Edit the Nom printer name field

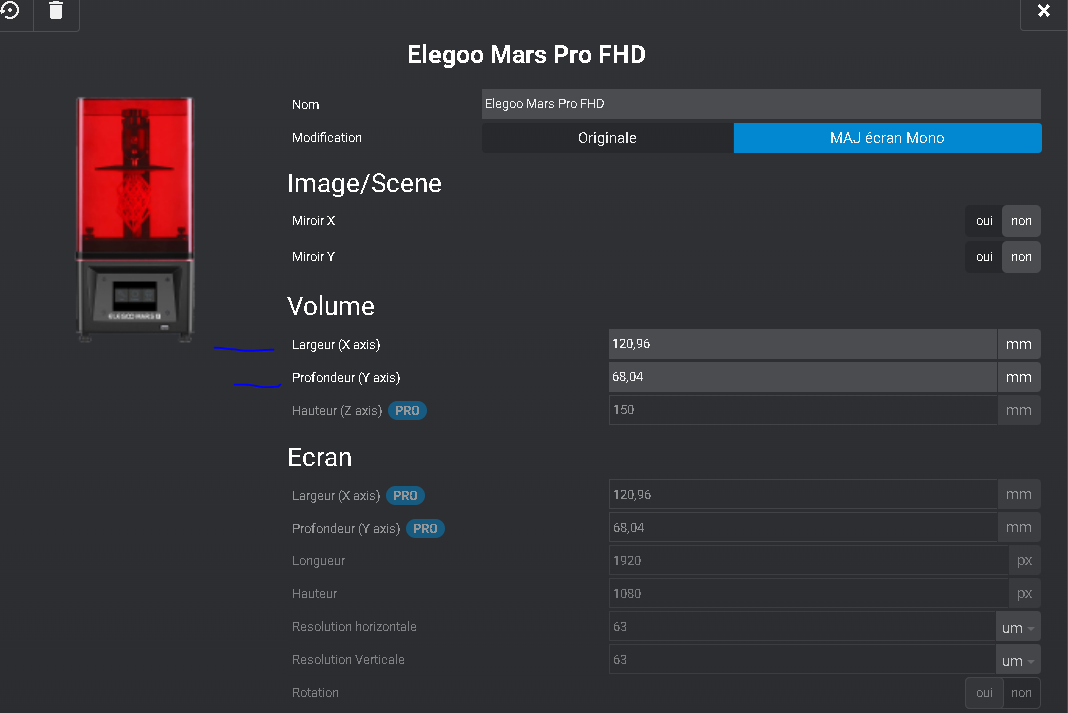pos(761,104)
